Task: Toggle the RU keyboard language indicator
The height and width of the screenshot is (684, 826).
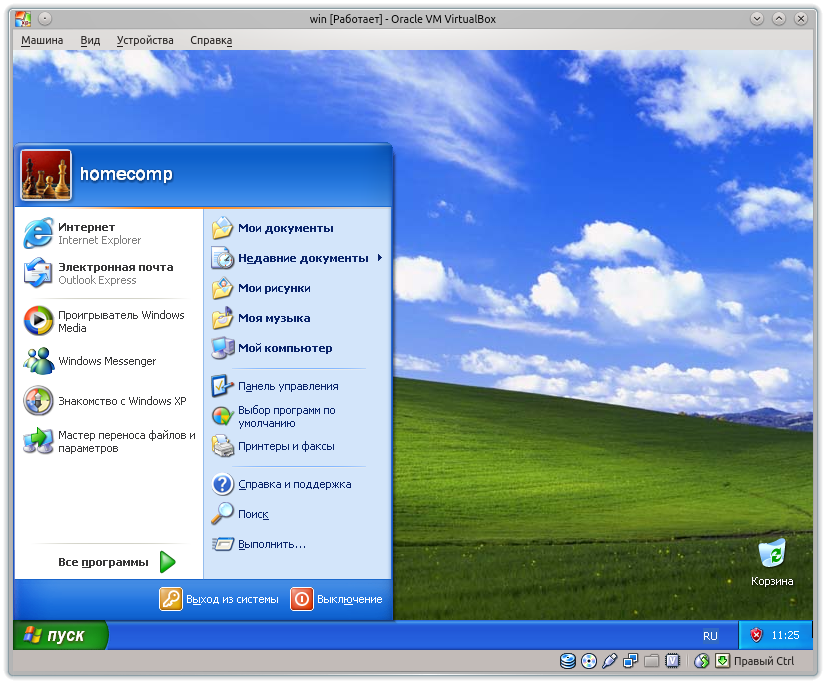Action: tap(710, 635)
